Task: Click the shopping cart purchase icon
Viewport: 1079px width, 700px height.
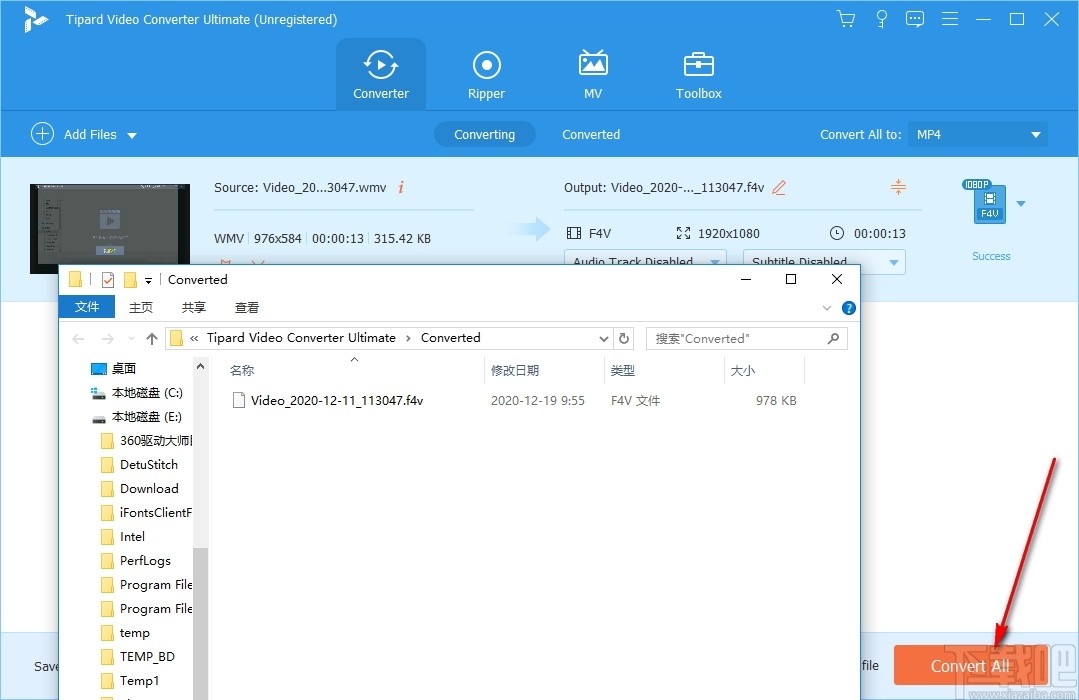Action: click(x=846, y=18)
